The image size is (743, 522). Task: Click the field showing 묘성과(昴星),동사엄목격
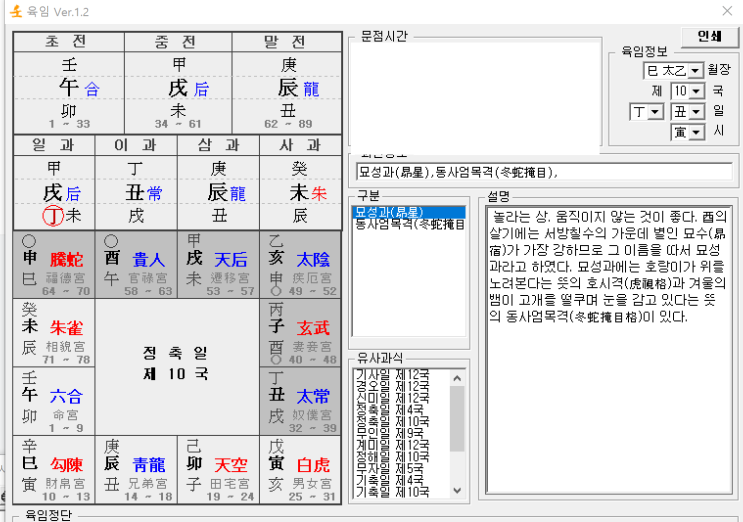pyautogui.click(x=544, y=172)
